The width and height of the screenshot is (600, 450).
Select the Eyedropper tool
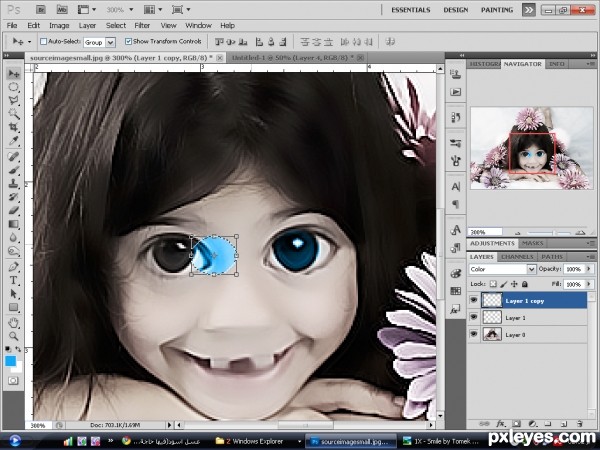(x=13, y=141)
